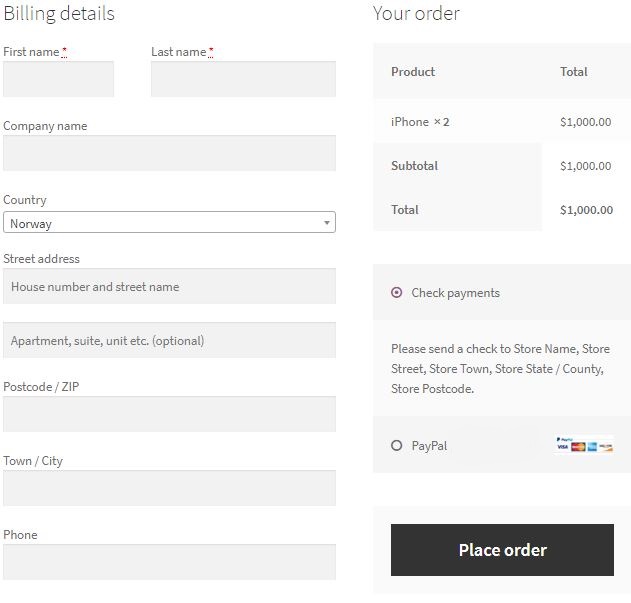Click the First name label
The height and width of the screenshot is (603, 631).
pos(31,52)
